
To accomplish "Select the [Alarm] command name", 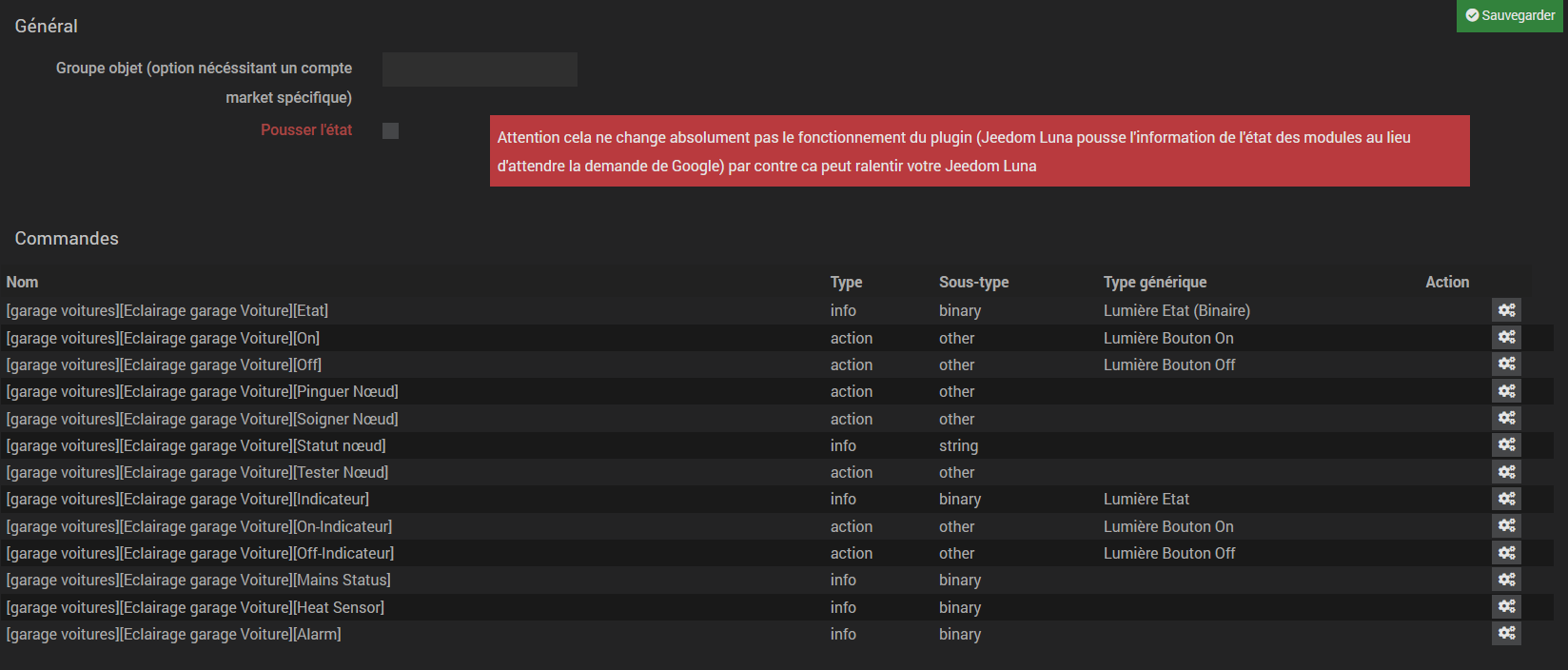I will click(173, 634).
